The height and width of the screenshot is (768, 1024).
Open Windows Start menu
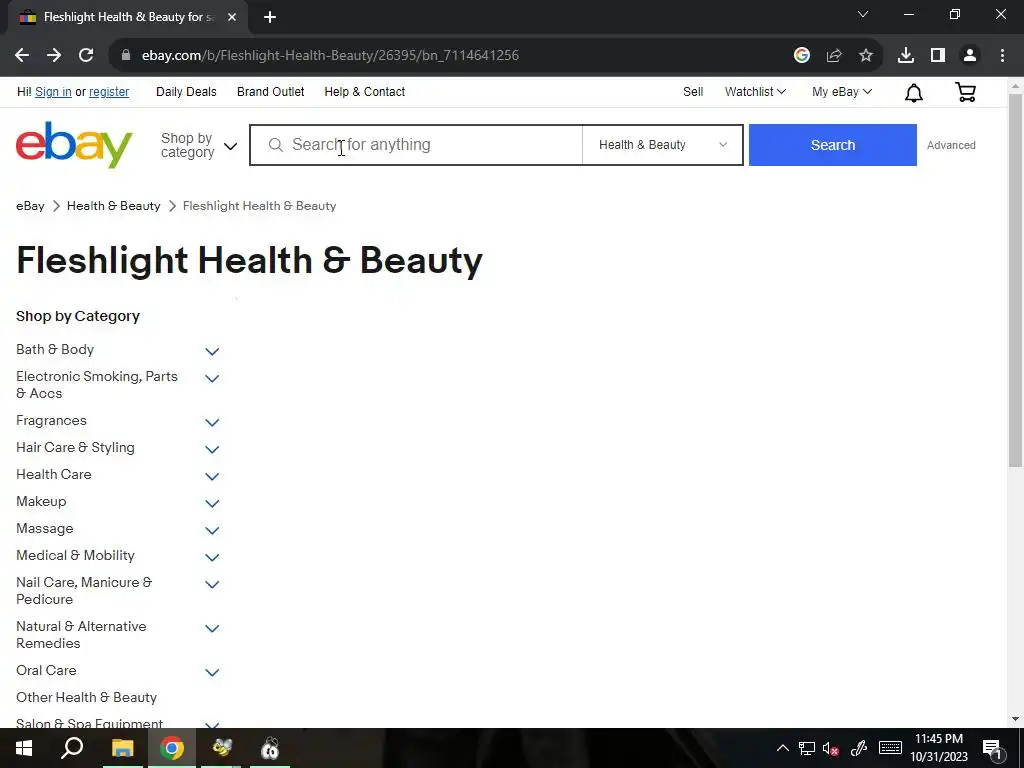(x=24, y=748)
